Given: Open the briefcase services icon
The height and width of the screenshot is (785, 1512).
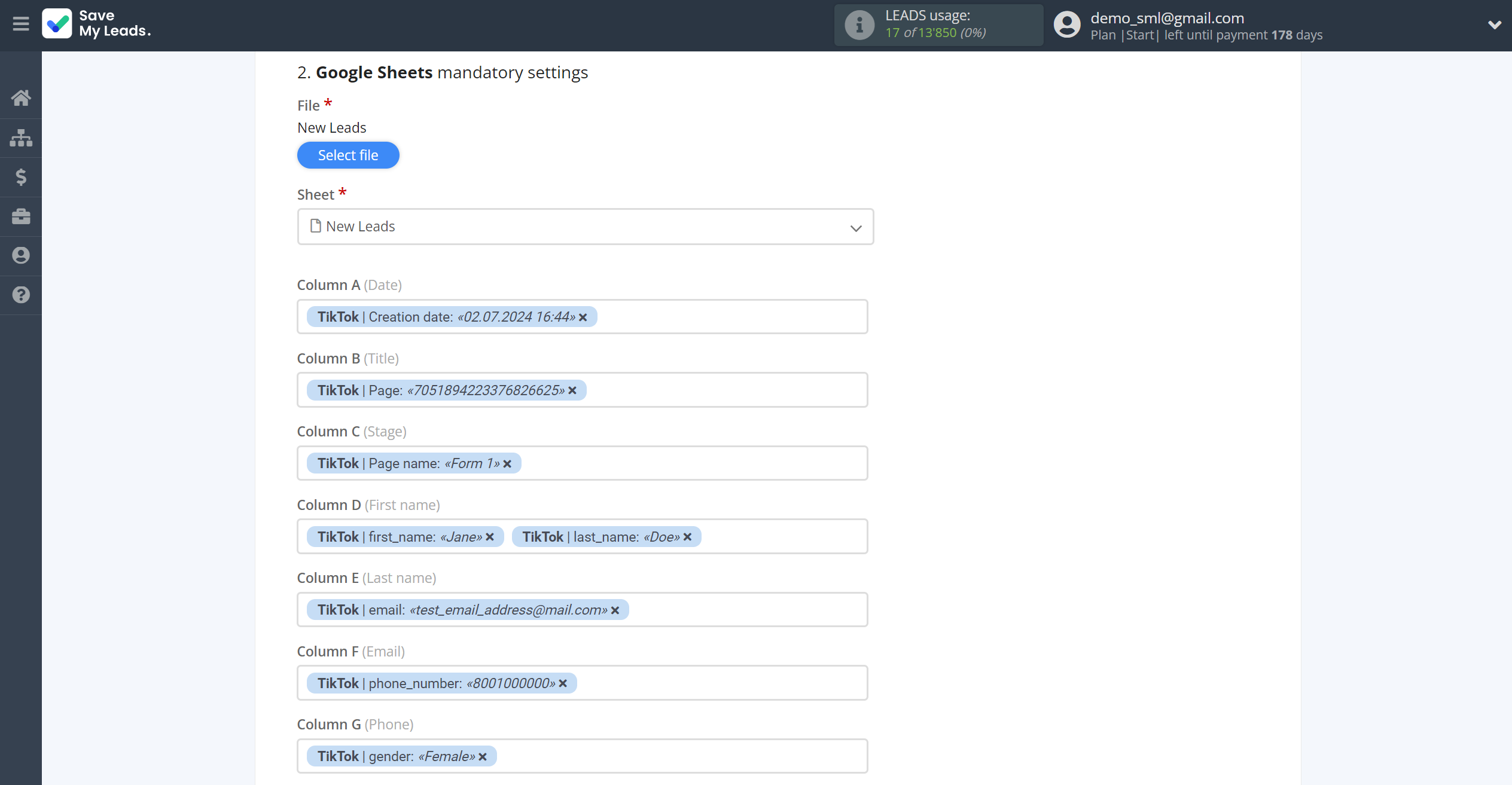Looking at the screenshot, I should pyautogui.click(x=21, y=216).
